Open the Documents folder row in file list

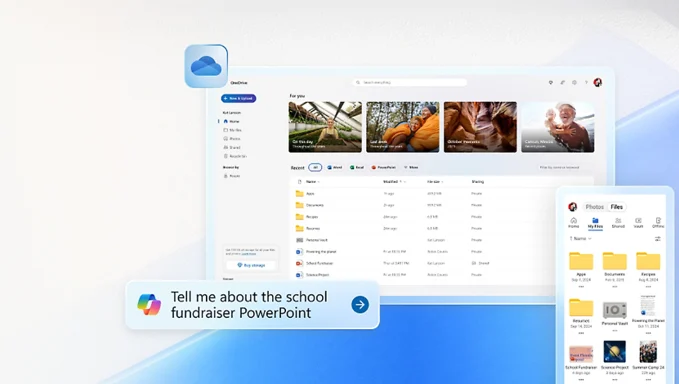(x=441, y=205)
